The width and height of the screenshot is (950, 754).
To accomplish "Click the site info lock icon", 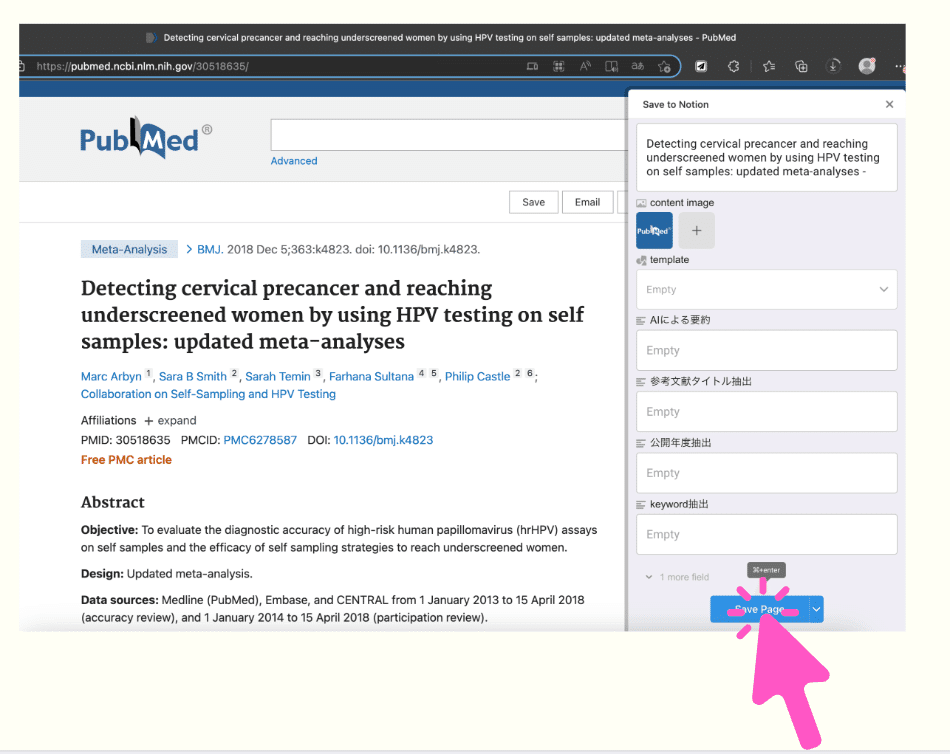I will 21,66.
